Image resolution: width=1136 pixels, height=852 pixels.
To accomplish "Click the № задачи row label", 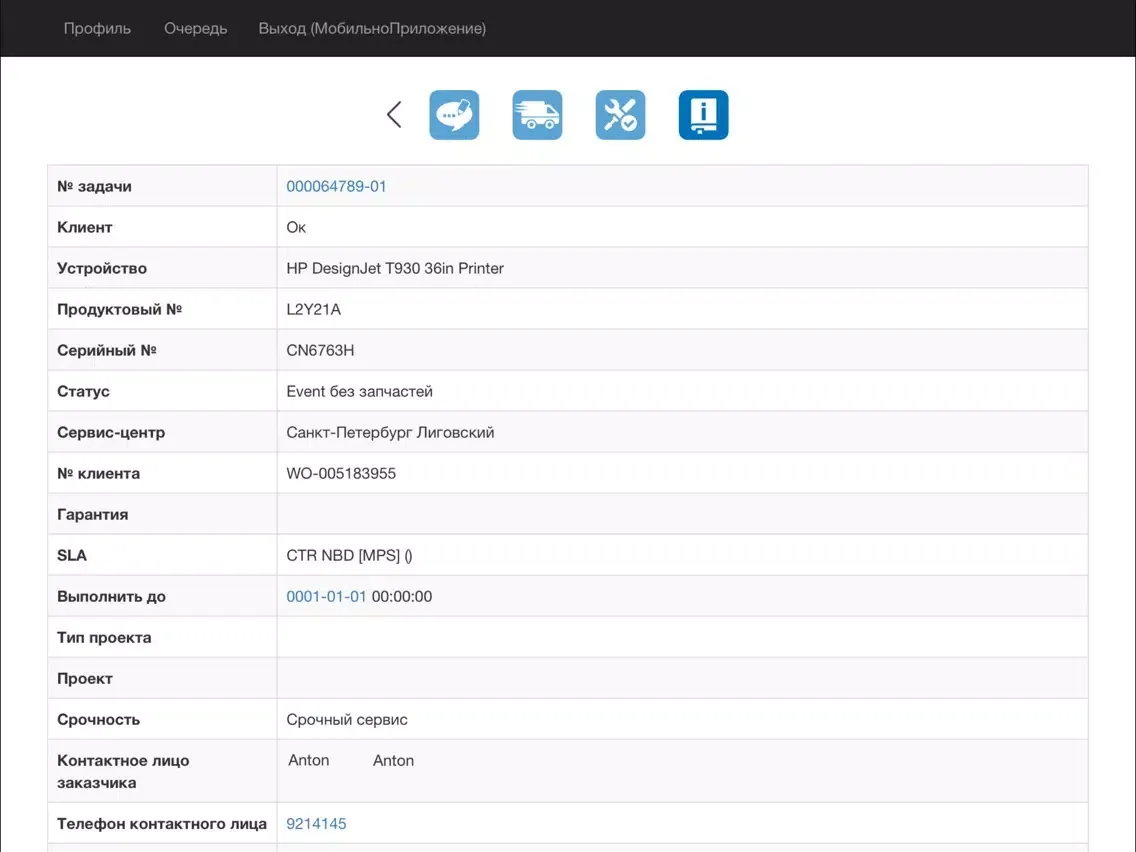I will coord(94,186).
